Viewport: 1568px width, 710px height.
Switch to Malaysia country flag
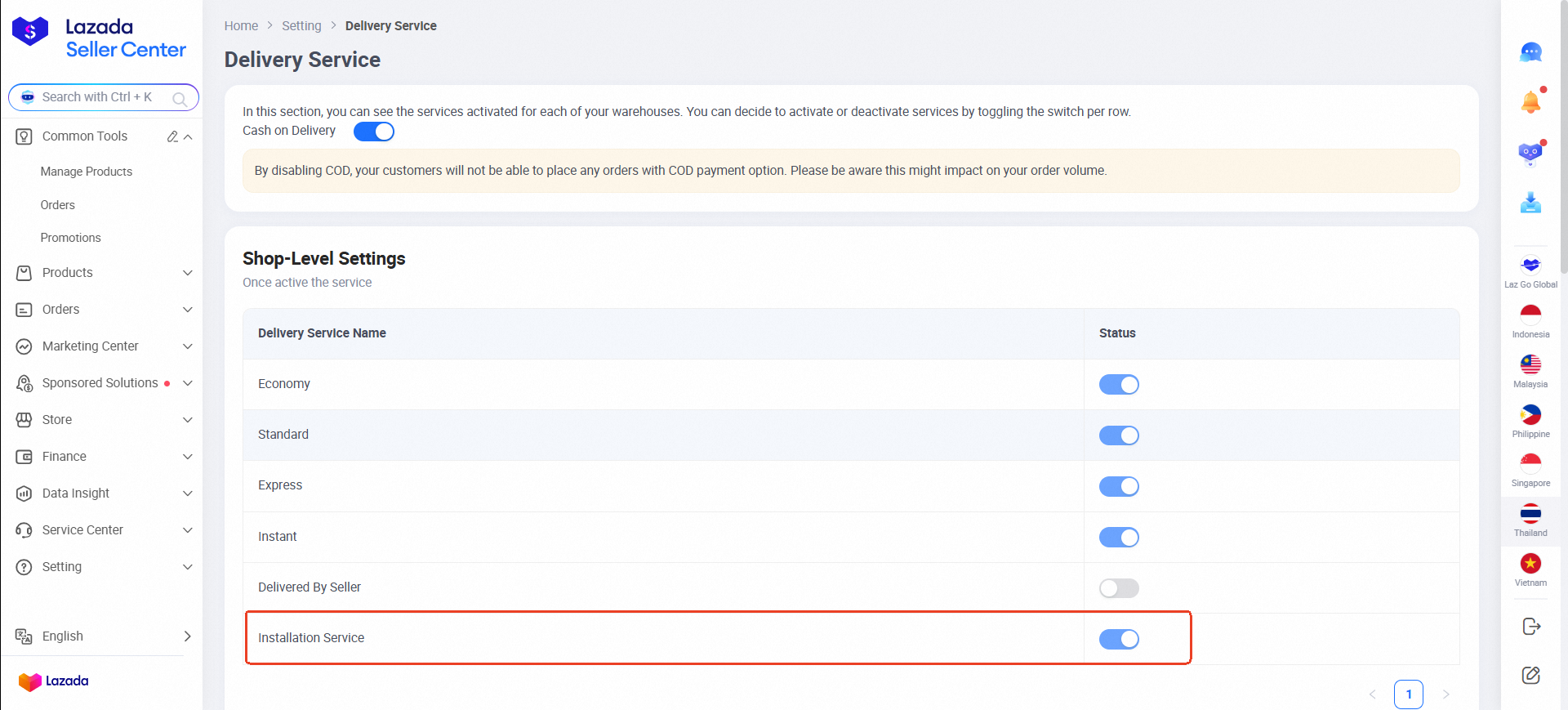click(x=1530, y=364)
